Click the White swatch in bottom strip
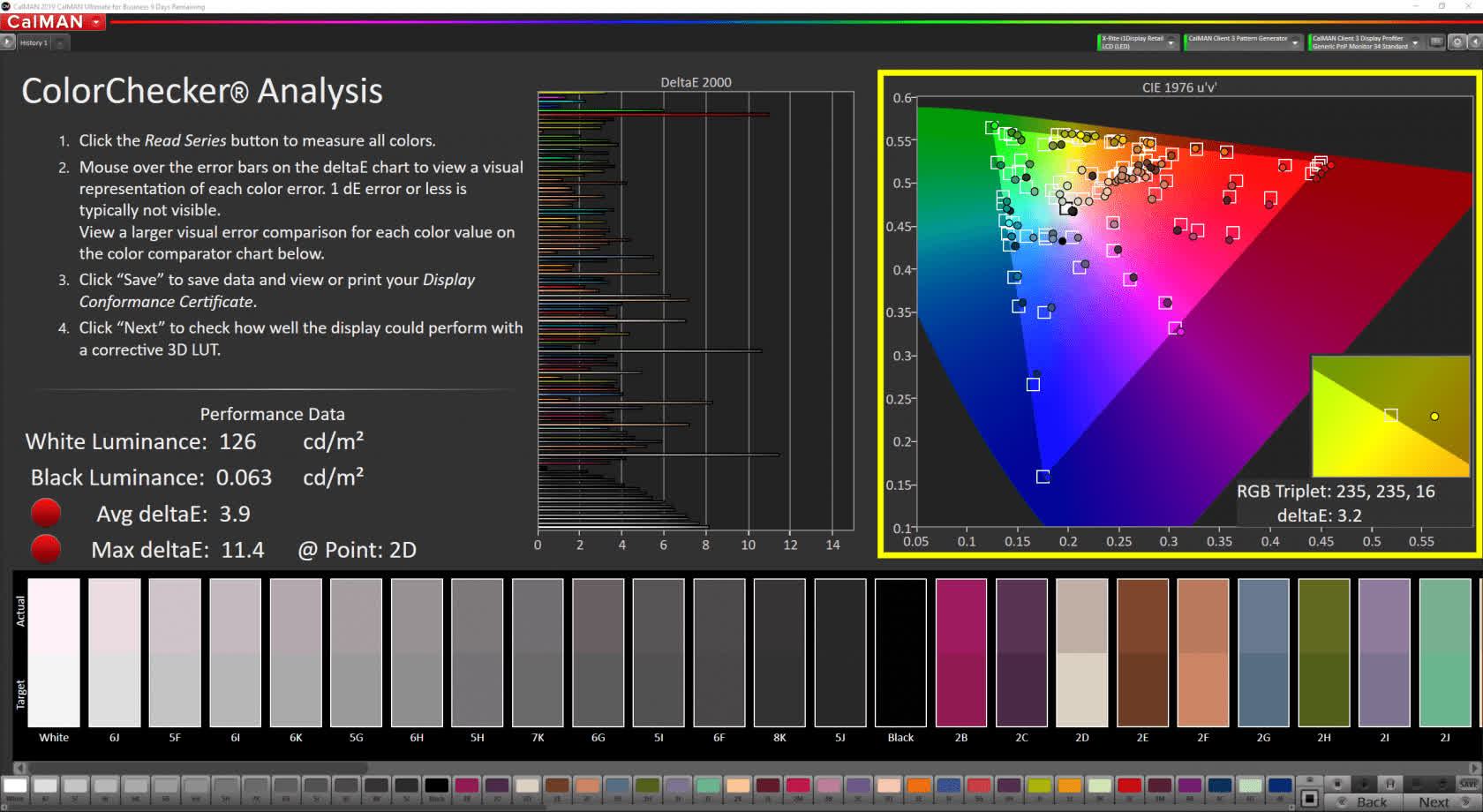1483x812 pixels. coord(15,786)
